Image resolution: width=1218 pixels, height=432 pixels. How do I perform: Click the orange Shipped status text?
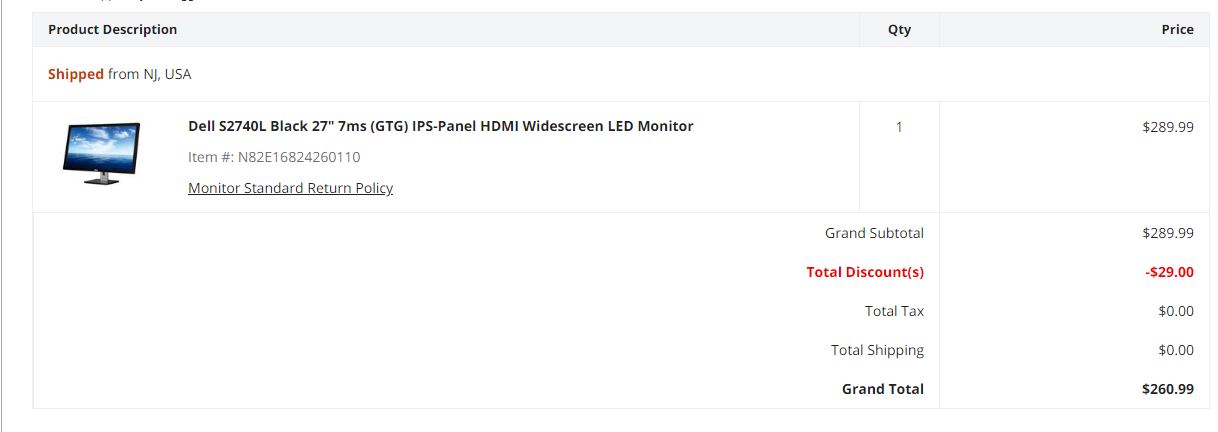[x=76, y=74]
